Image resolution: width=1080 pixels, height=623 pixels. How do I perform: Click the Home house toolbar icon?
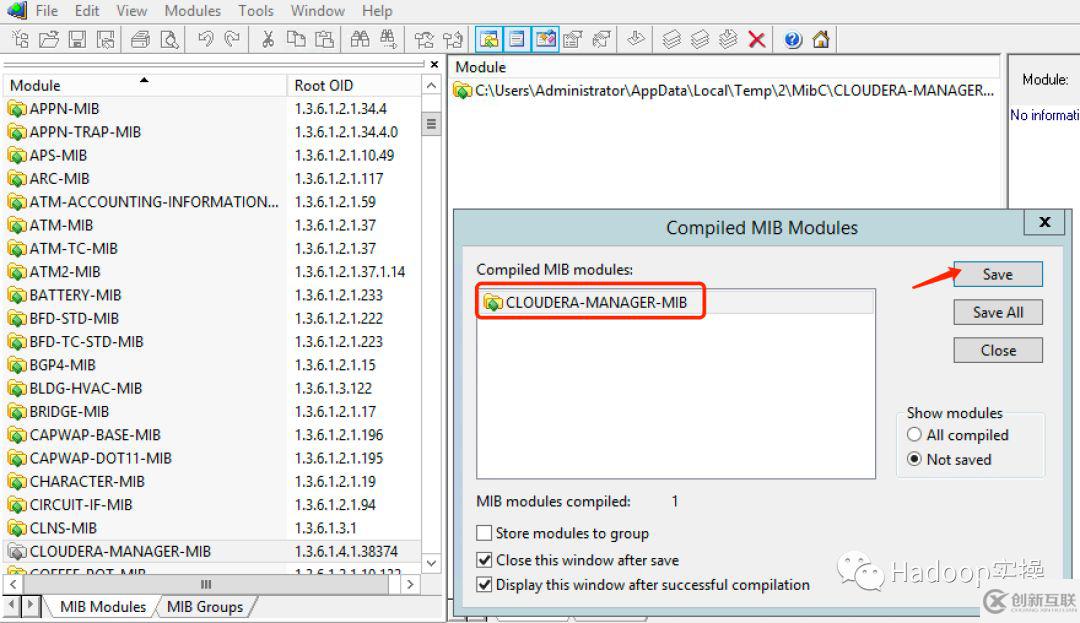pos(821,40)
